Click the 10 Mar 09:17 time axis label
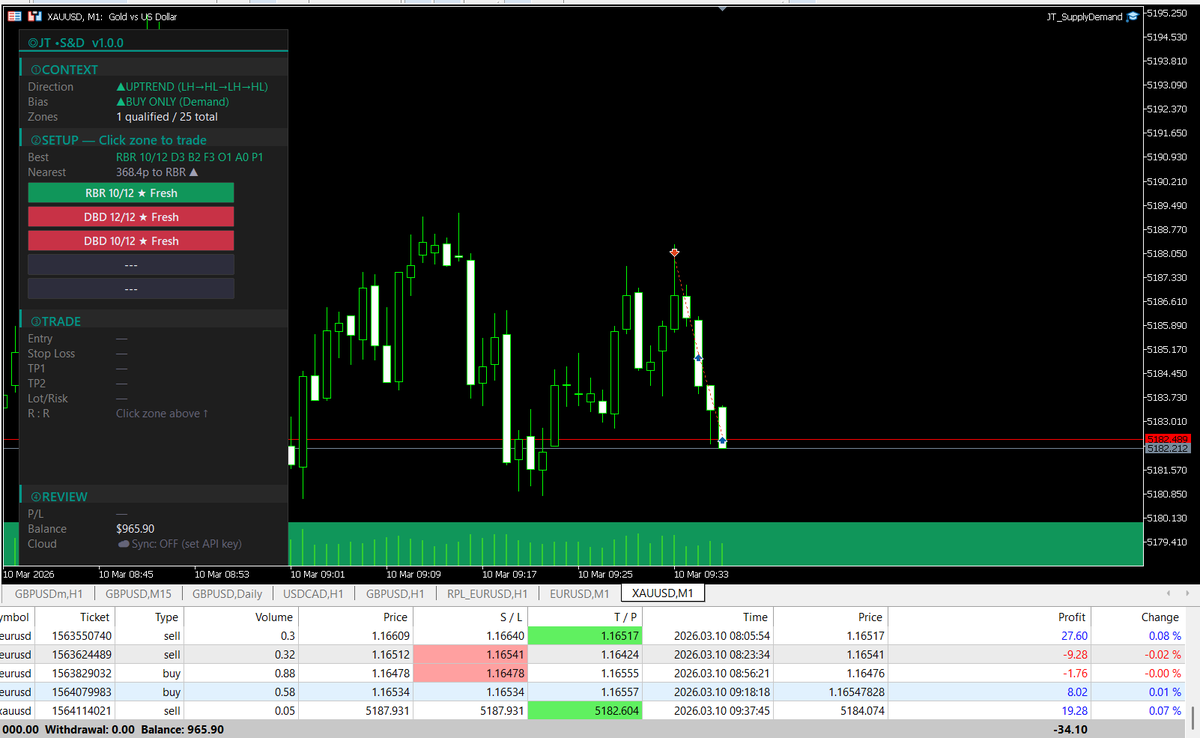This screenshot has width=1200, height=738. point(511,575)
